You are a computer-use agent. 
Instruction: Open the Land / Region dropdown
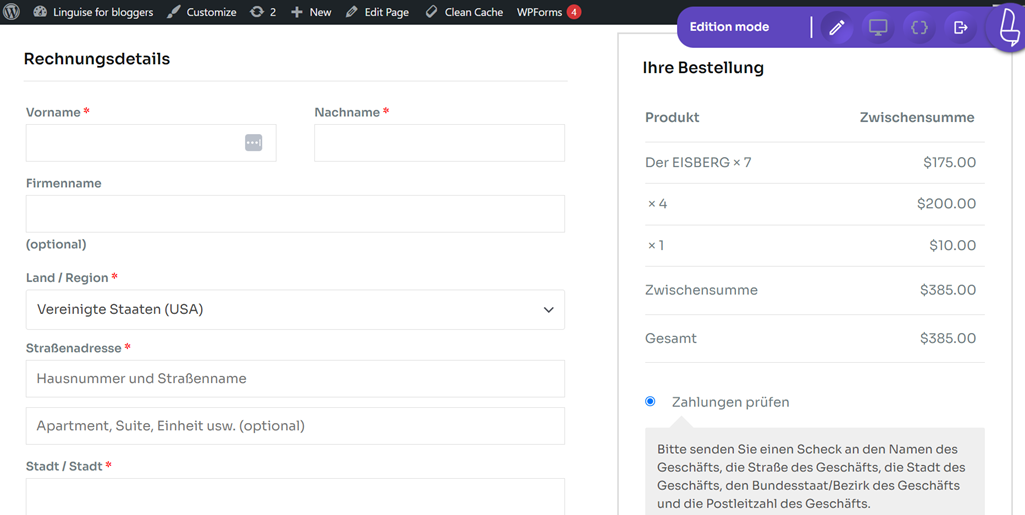295,310
